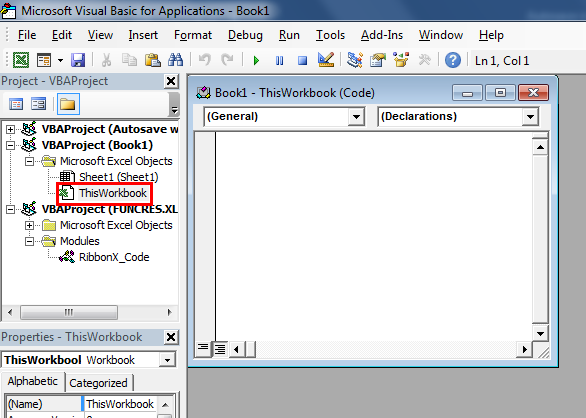Click the Toolbox hammer and wrench icon
586x418 pixels.
(424, 60)
